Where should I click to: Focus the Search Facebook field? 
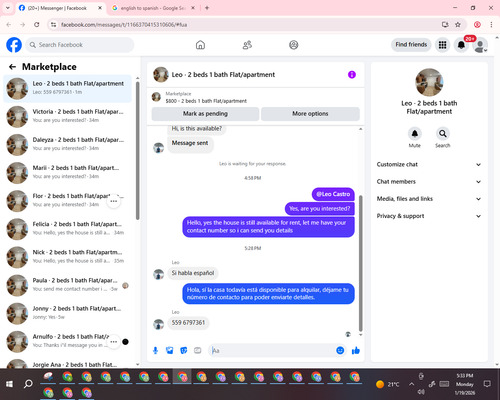[x=80, y=45]
